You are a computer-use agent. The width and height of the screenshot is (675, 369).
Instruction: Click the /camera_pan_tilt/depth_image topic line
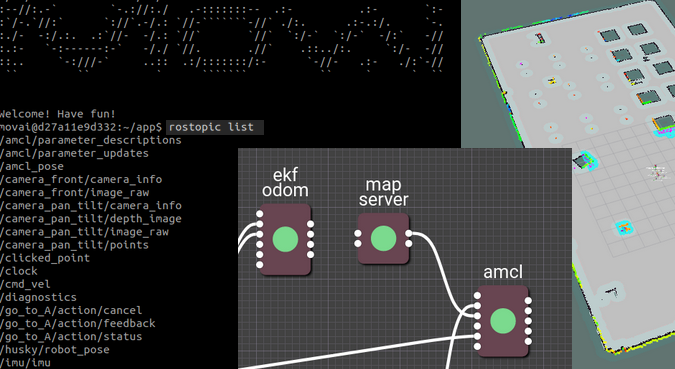tap(90, 219)
